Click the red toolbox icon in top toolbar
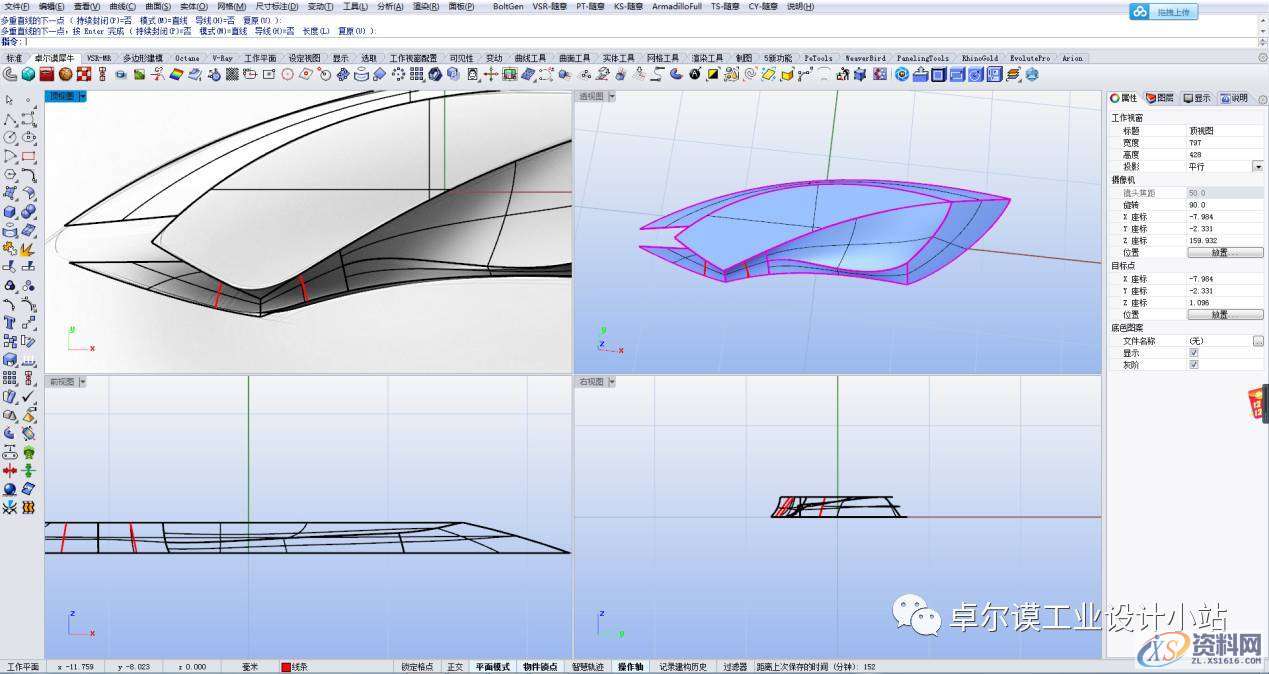Image resolution: width=1269 pixels, height=674 pixels. pyautogui.click(x=47, y=74)
